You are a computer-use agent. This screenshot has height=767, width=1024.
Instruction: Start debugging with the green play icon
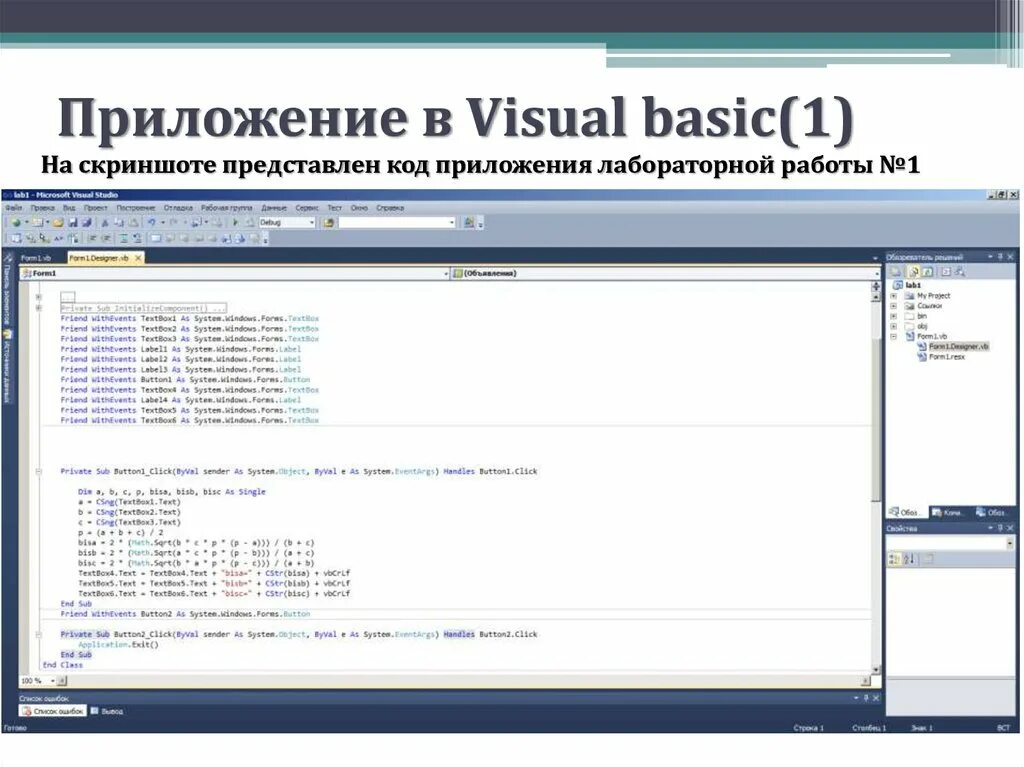pos(236,223)
